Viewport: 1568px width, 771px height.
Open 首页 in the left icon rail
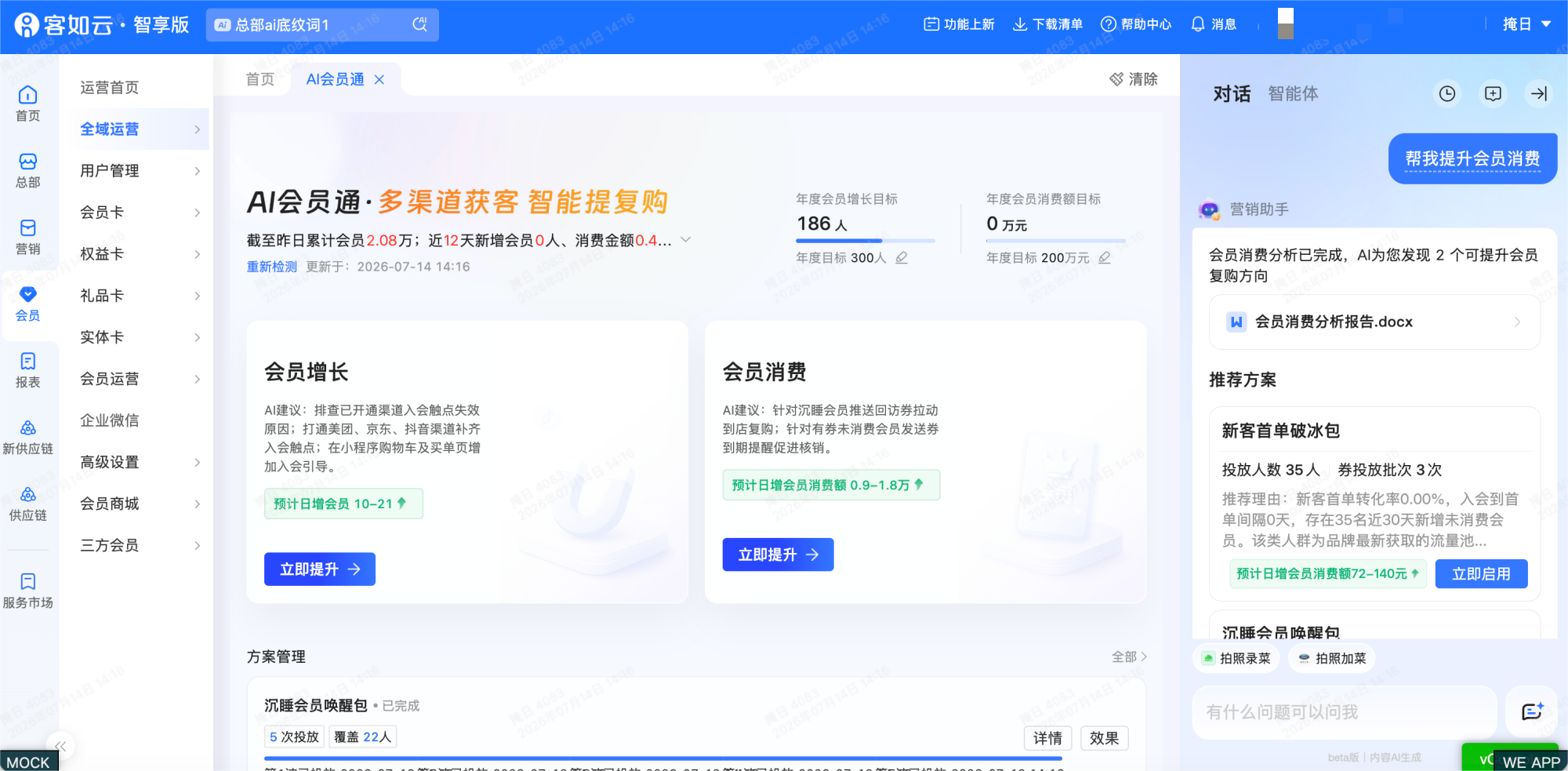pyautogui.click(x=28, y=104)
